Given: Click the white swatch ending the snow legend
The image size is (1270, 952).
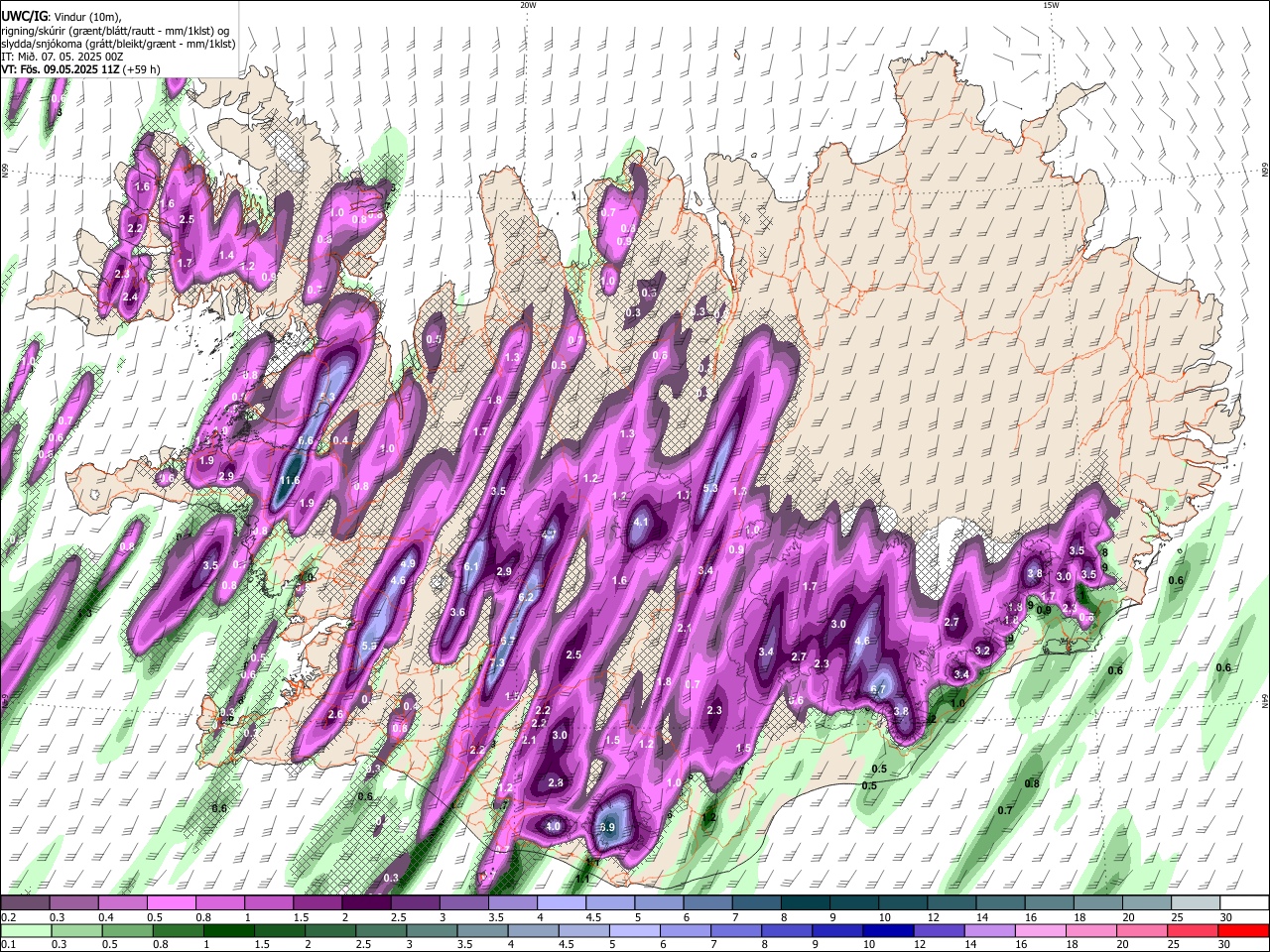Looking at the screenshot, I should (x=1243, y=903).
